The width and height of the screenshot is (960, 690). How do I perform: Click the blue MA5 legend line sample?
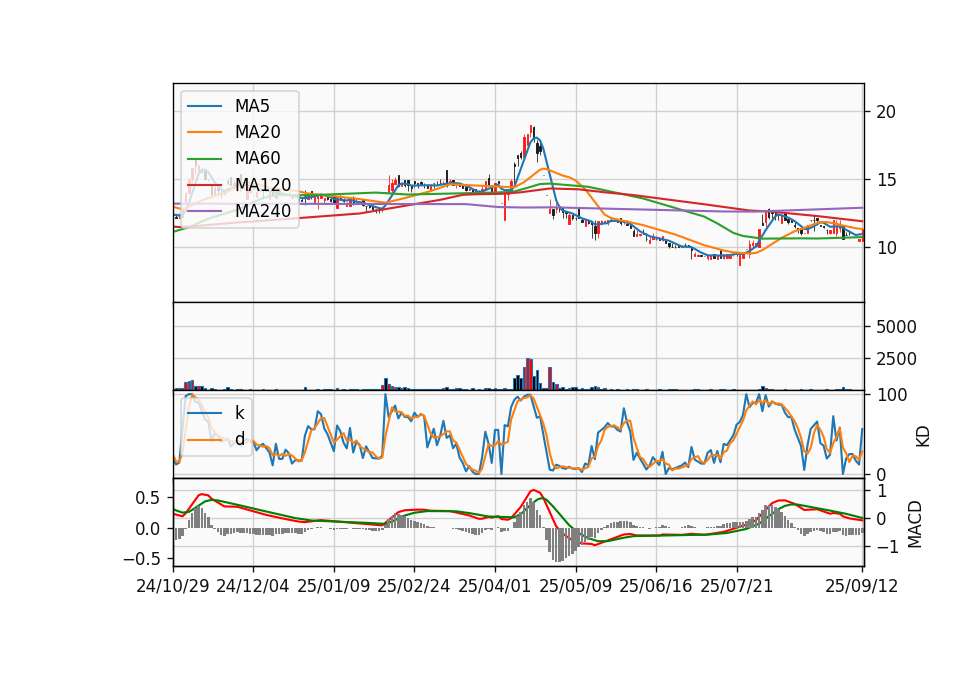coord(204,106)
